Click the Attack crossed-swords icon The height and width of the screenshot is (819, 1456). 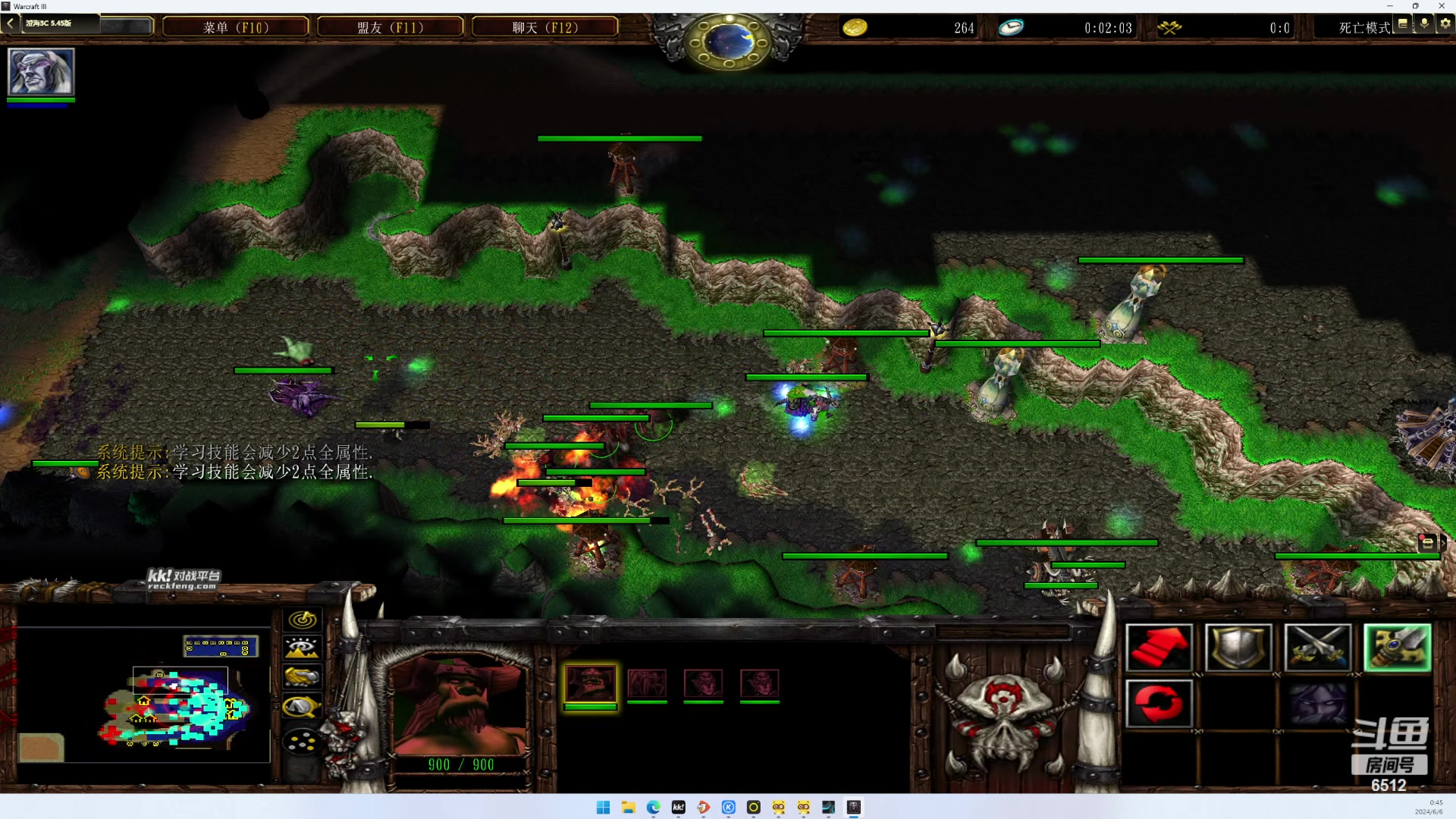(x=1318, y=648)
